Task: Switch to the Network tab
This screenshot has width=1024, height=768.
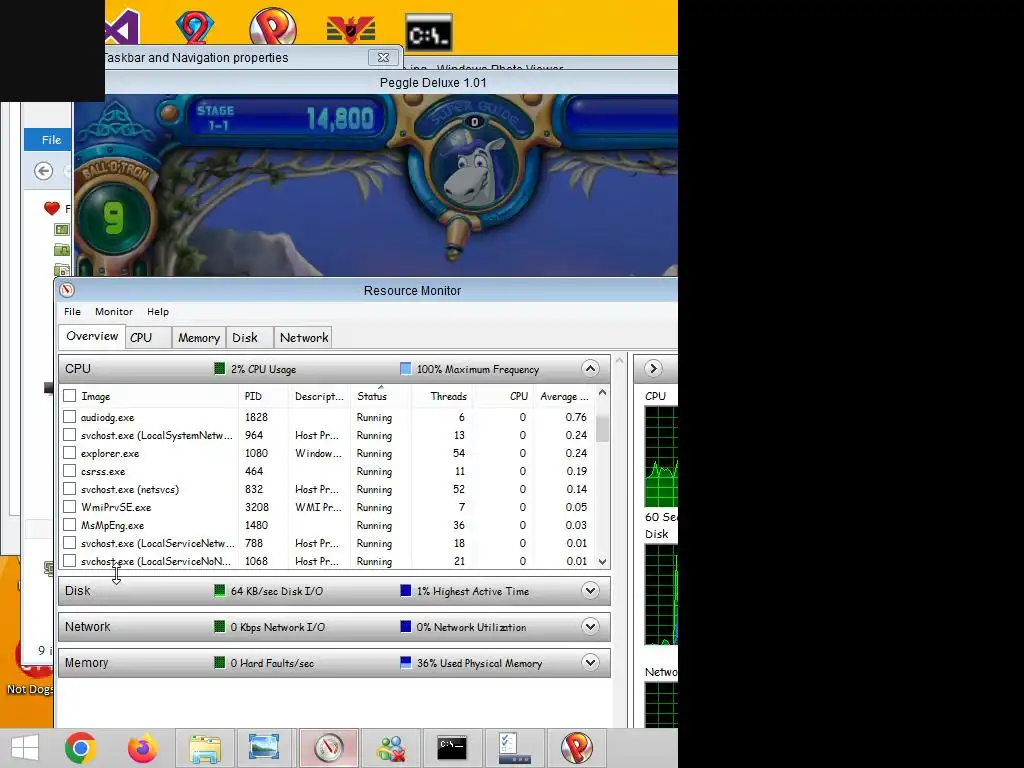Action: (304, 338)
